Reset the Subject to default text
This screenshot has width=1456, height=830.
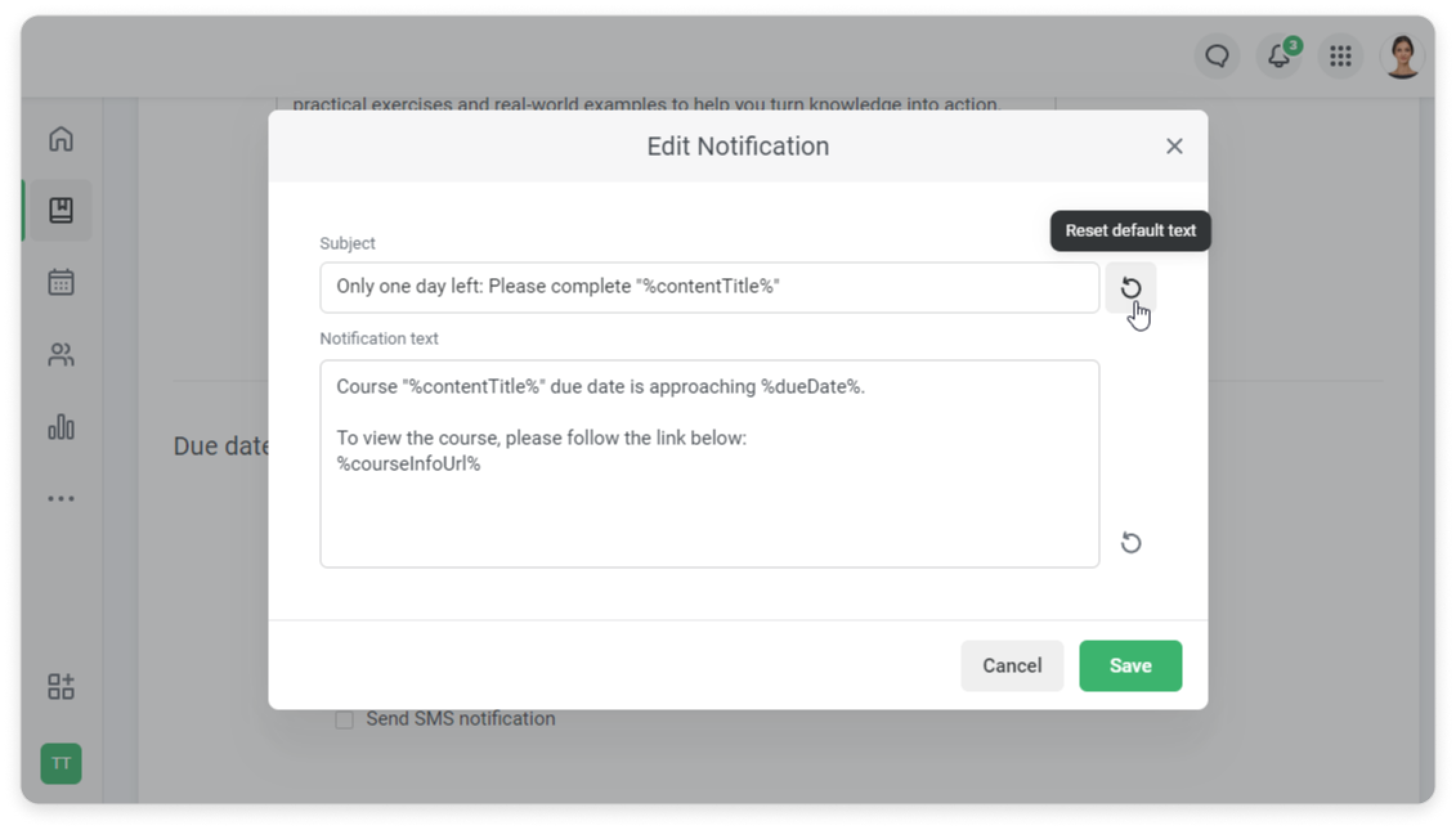(1131, 288)
